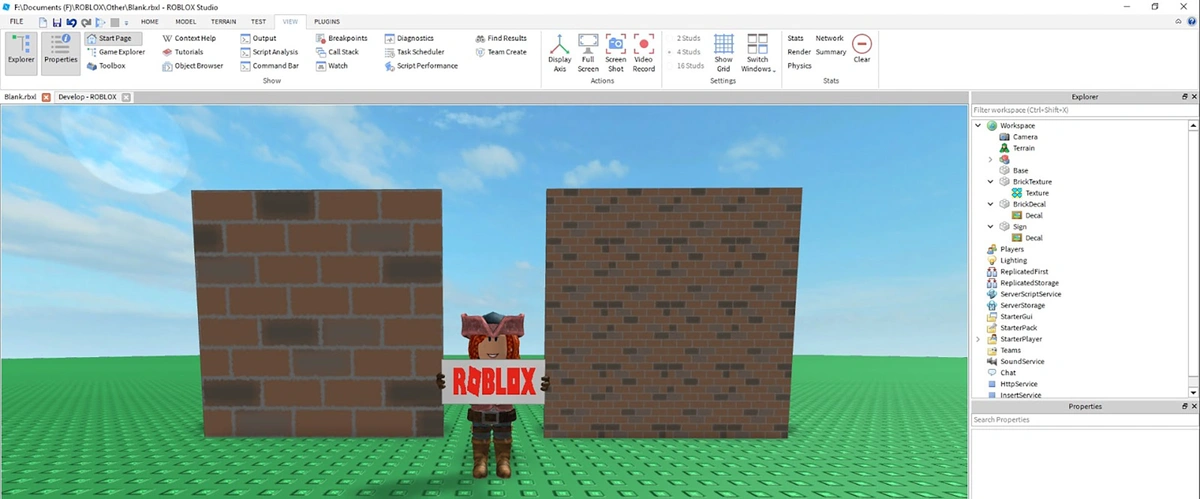Open the Watch window
The image size is (1200, 499).
point(331,66)
